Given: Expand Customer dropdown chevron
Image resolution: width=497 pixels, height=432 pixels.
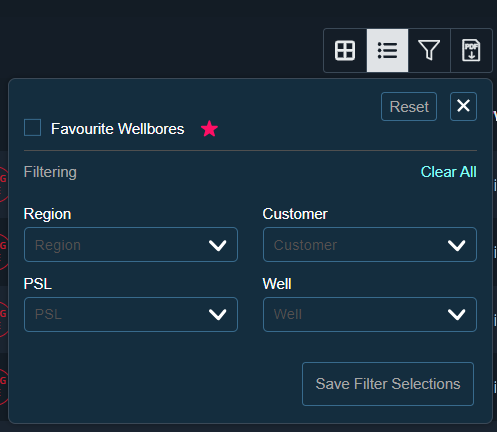Looking at the screenshot, I should point(457,245).
